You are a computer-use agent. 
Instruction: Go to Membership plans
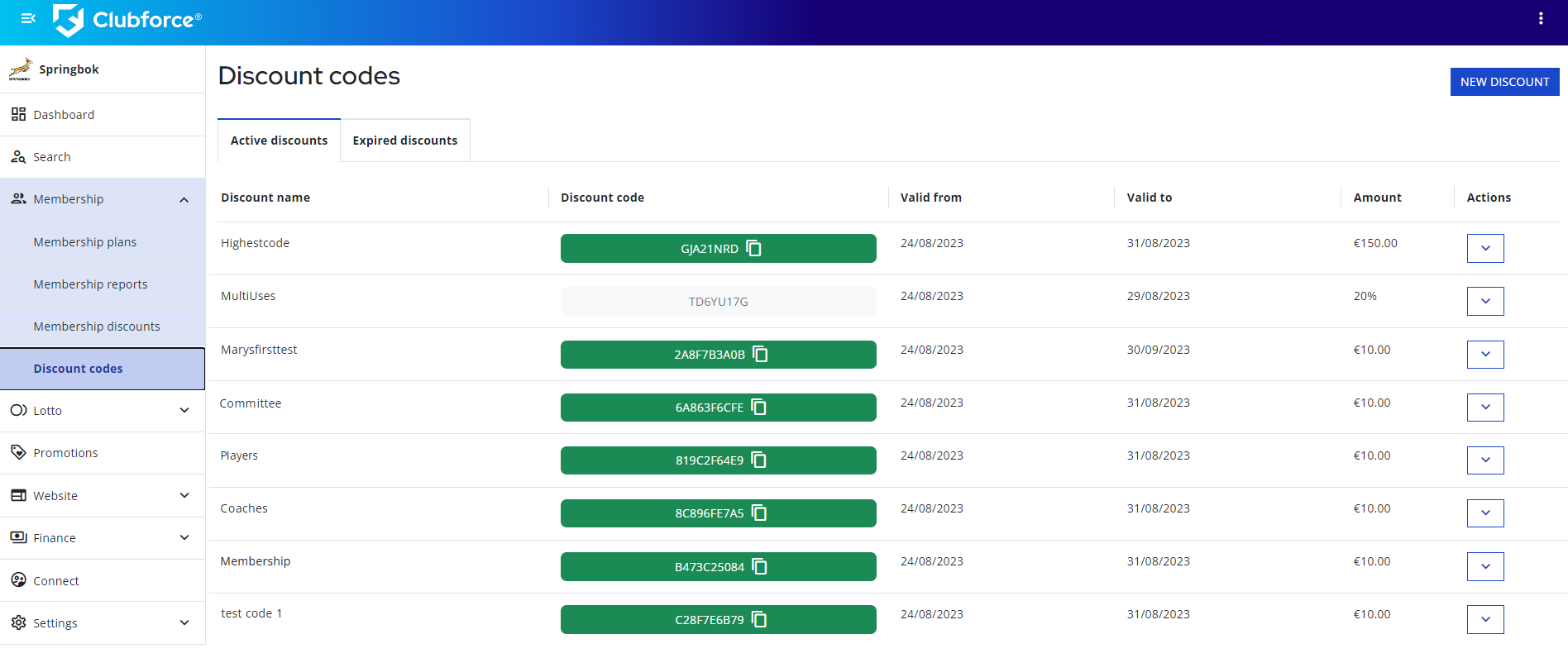pos(85,242)
